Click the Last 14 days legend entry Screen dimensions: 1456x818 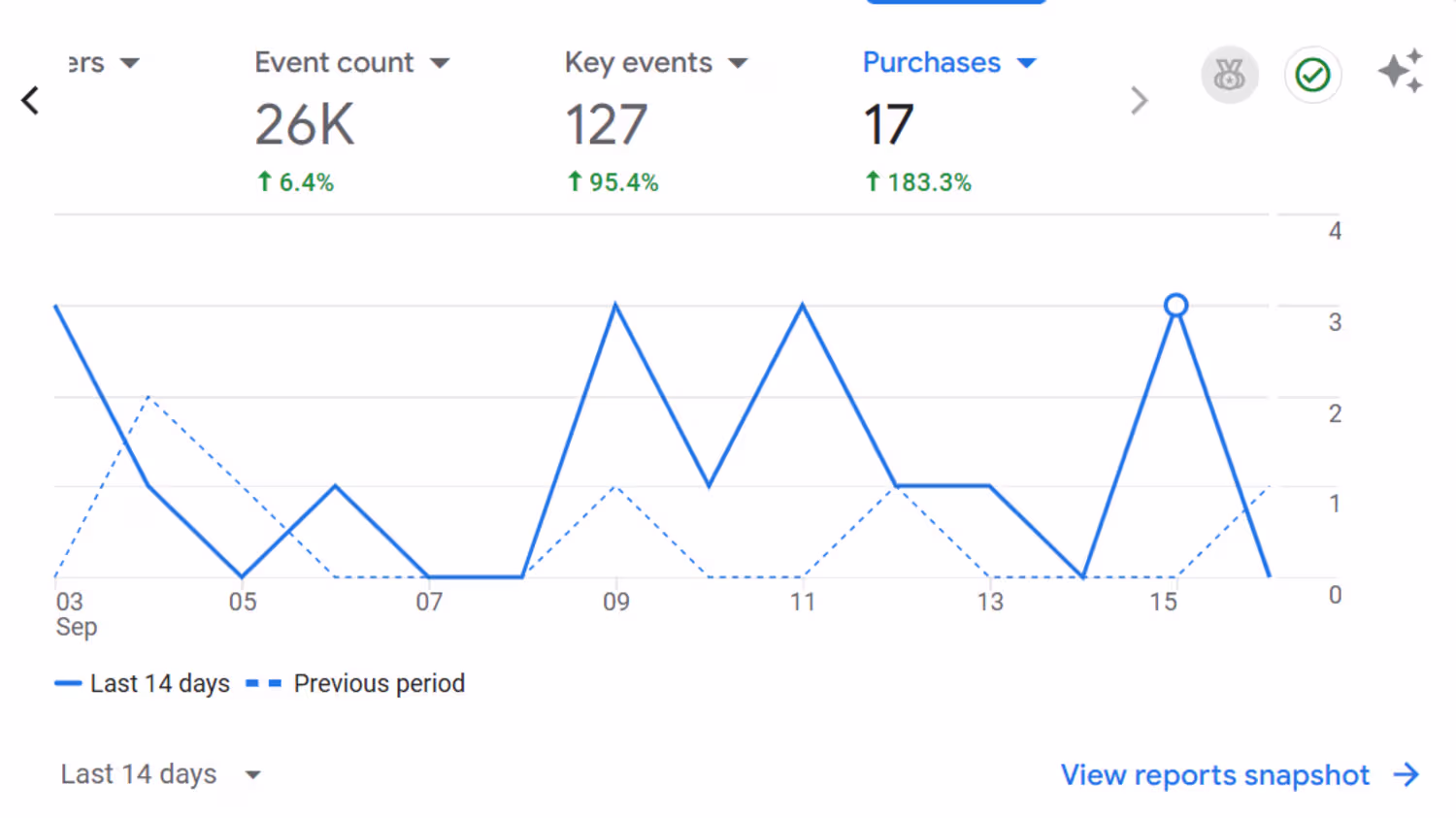tap(143, 683)
